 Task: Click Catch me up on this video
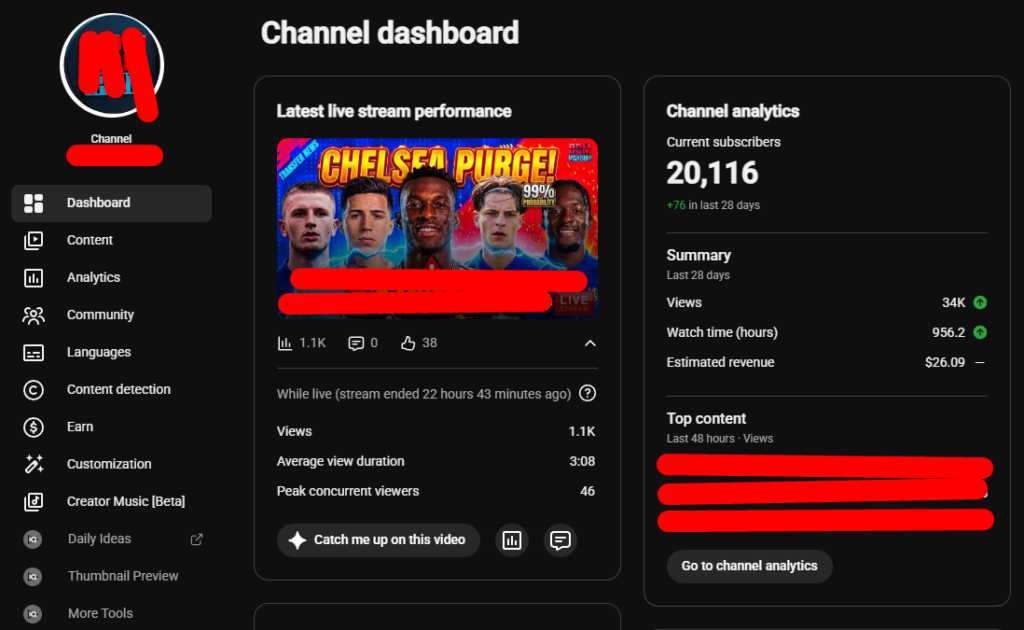[378, 540]
